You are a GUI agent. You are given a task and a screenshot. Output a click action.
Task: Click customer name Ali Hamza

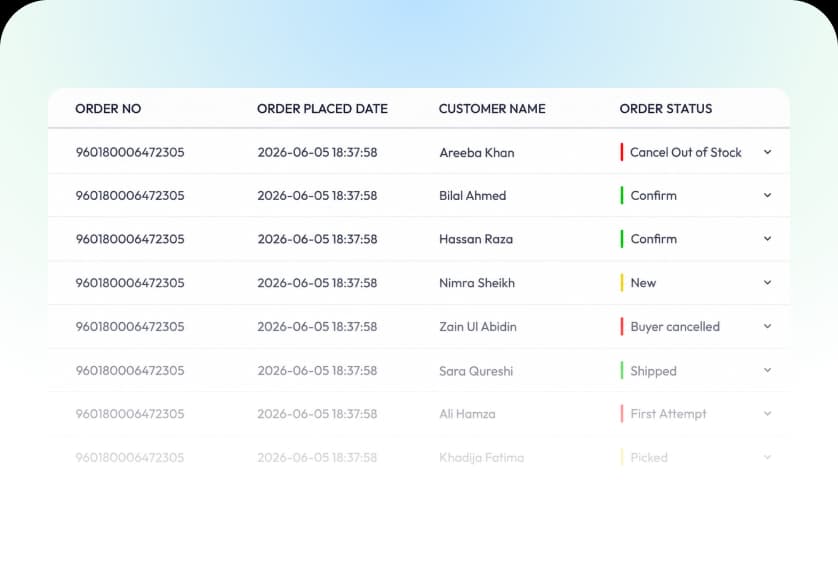point(467,414)
